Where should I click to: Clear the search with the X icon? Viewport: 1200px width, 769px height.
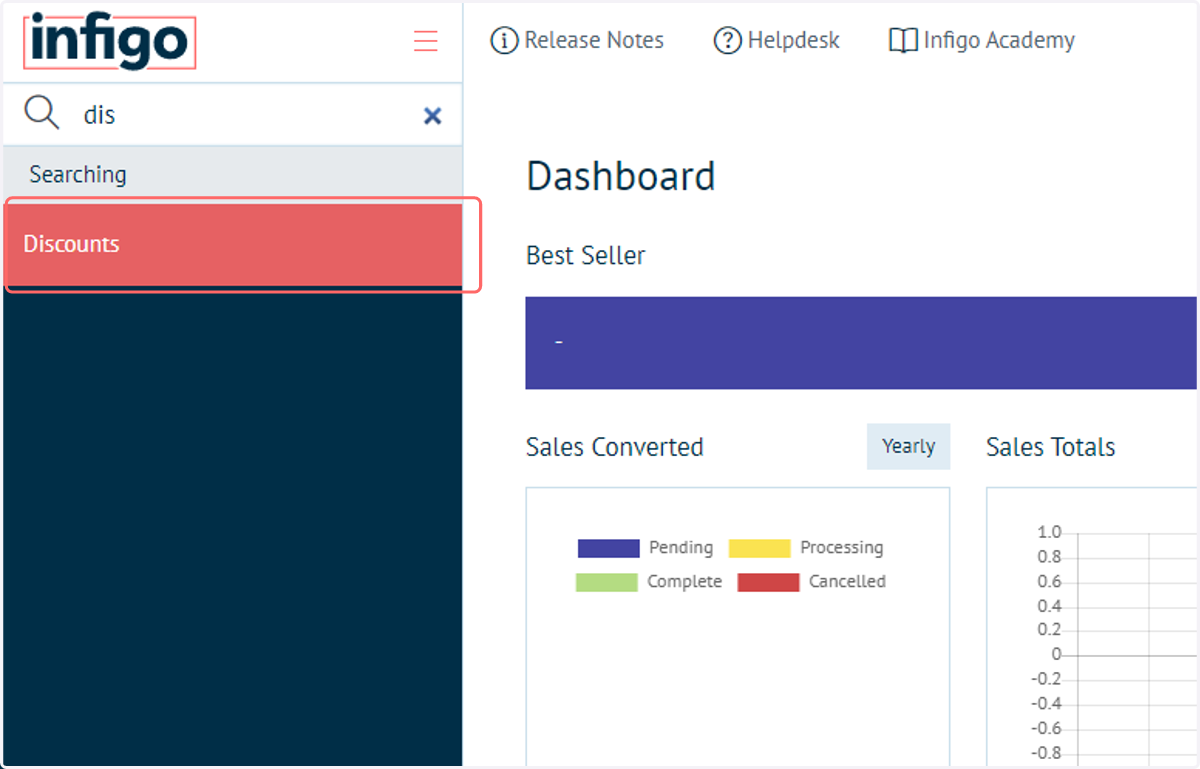(x=432, y=116)
